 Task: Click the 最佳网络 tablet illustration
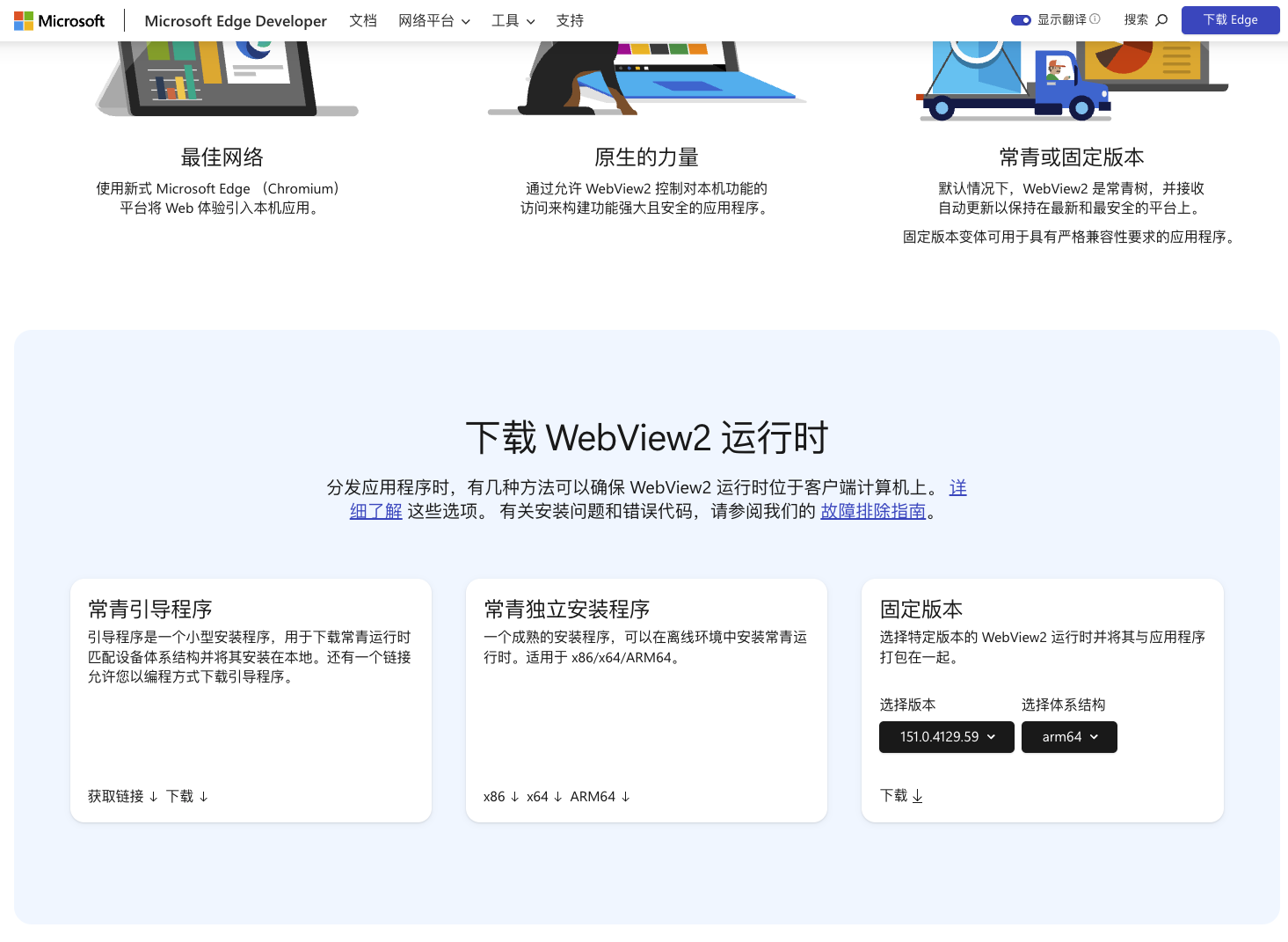[x=227, y=79]
